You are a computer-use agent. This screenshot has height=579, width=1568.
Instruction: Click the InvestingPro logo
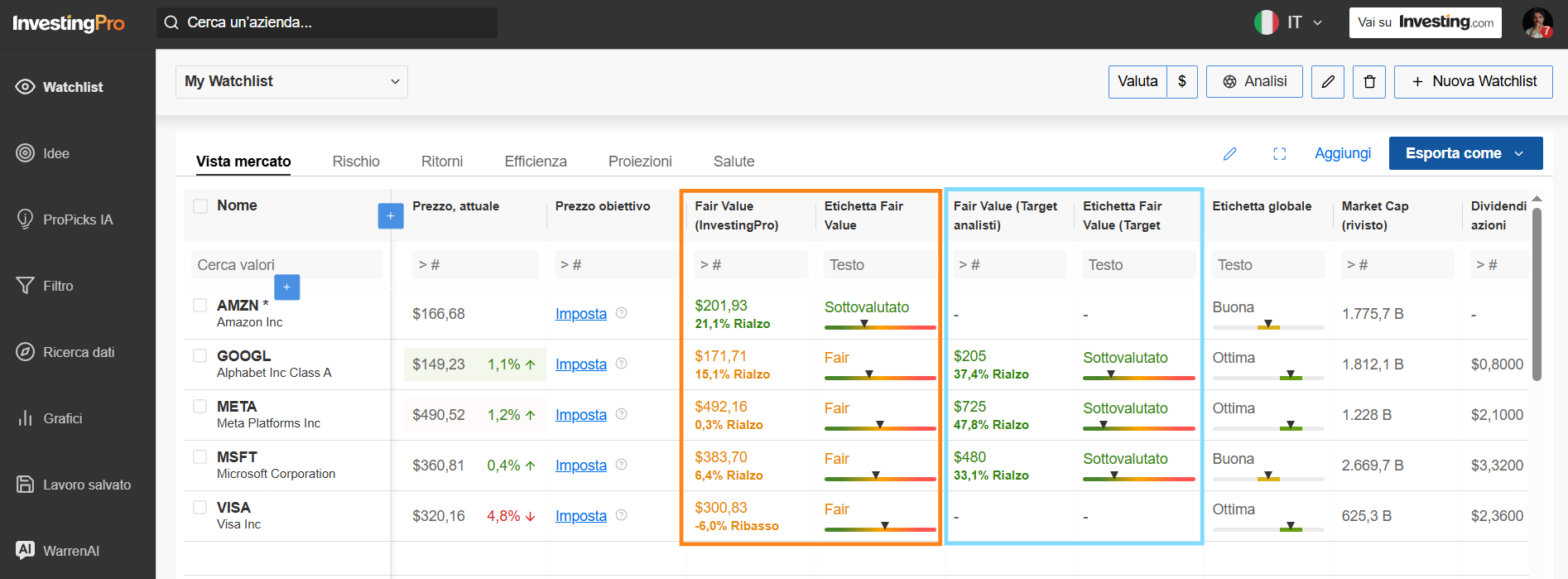[x=69, y=23]
